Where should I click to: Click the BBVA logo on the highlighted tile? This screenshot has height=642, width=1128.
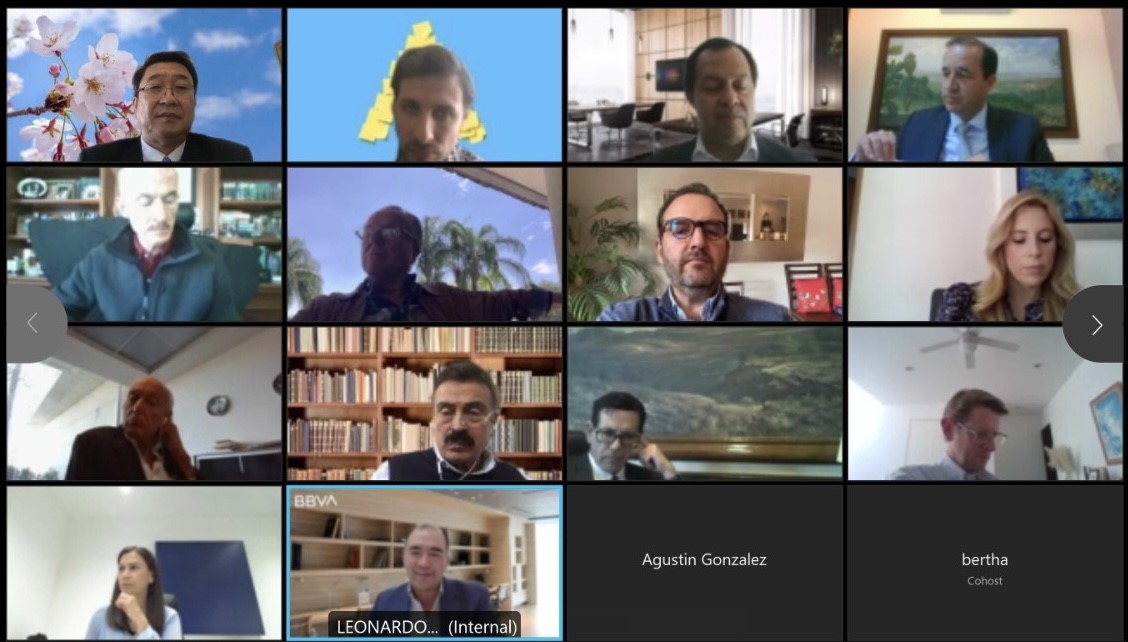point(315,501)
